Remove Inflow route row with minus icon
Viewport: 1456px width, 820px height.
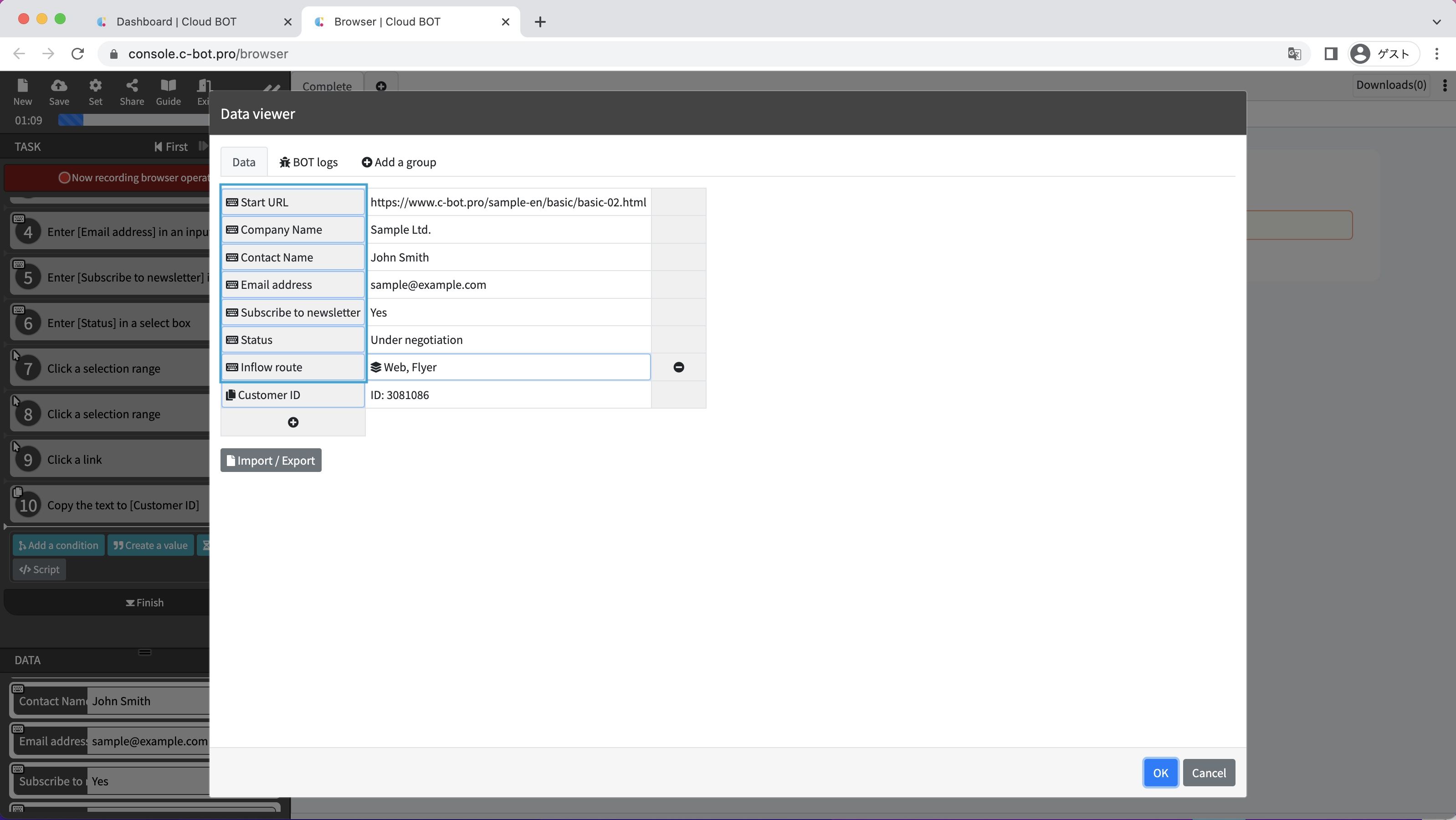679,367
